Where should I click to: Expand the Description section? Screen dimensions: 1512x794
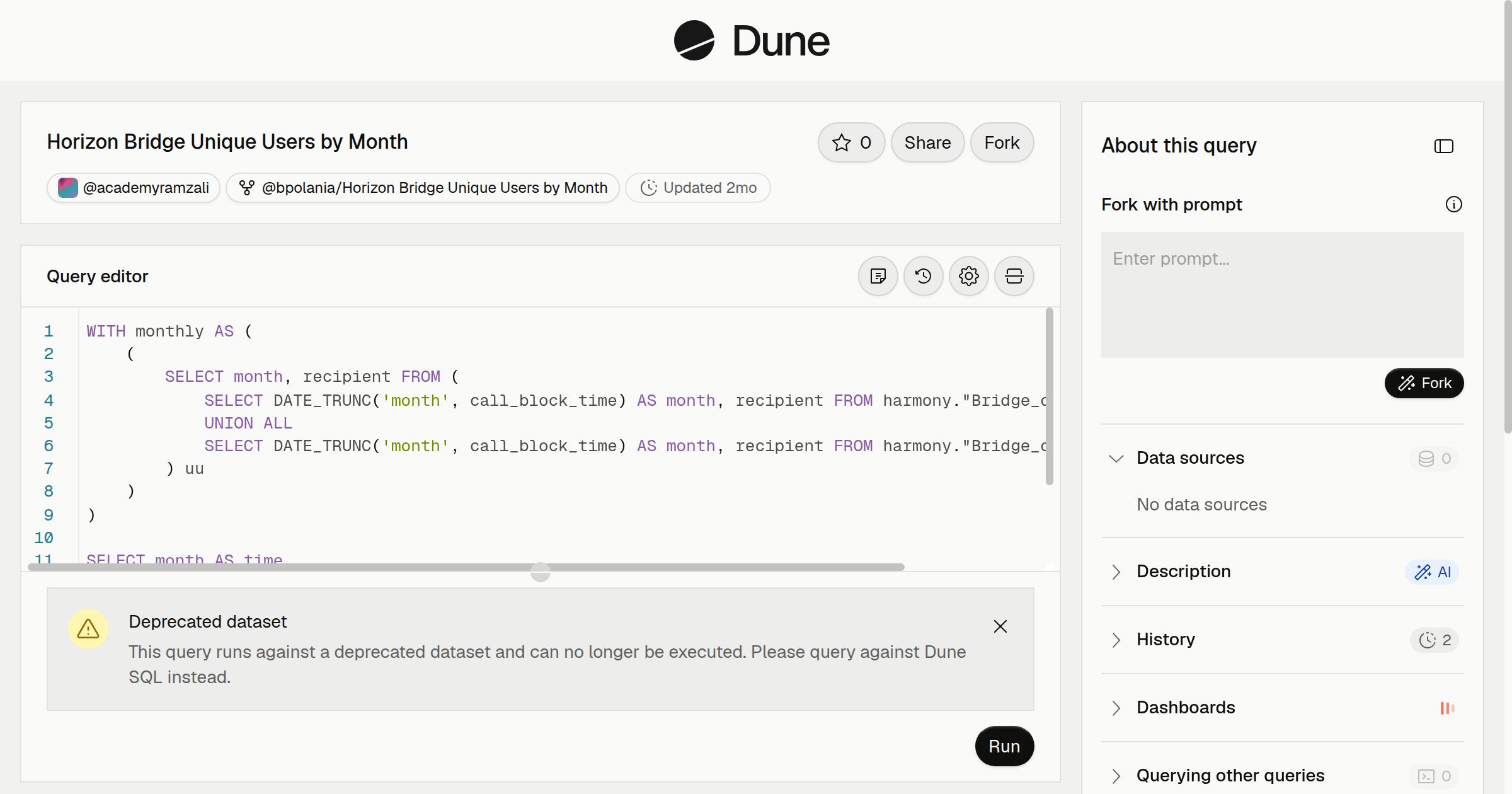tap(1116, 572)
